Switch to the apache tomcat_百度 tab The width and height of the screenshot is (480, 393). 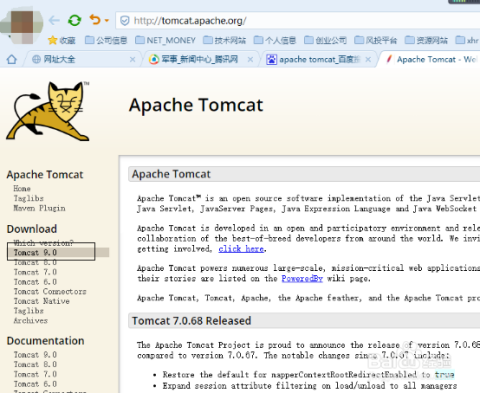point(318,60)
